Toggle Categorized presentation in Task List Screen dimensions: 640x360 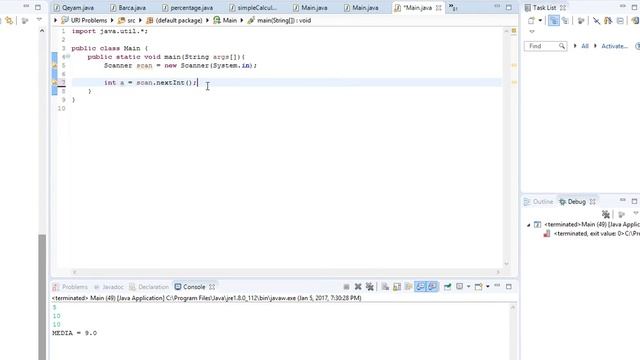[x=553, y=20]
